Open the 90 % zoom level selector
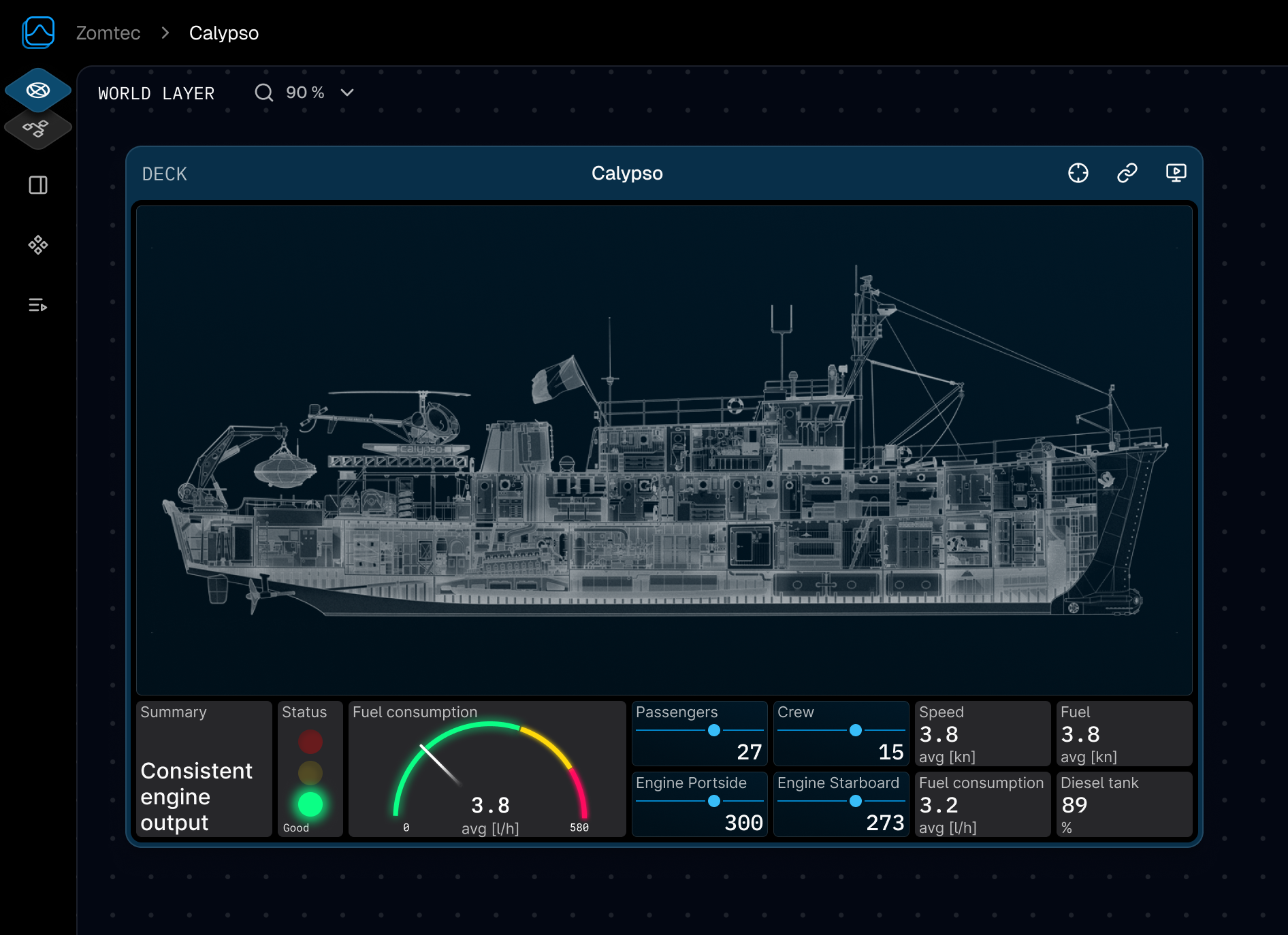The height and width of the screenshot is (935, 1288). [x=305, y=93]
